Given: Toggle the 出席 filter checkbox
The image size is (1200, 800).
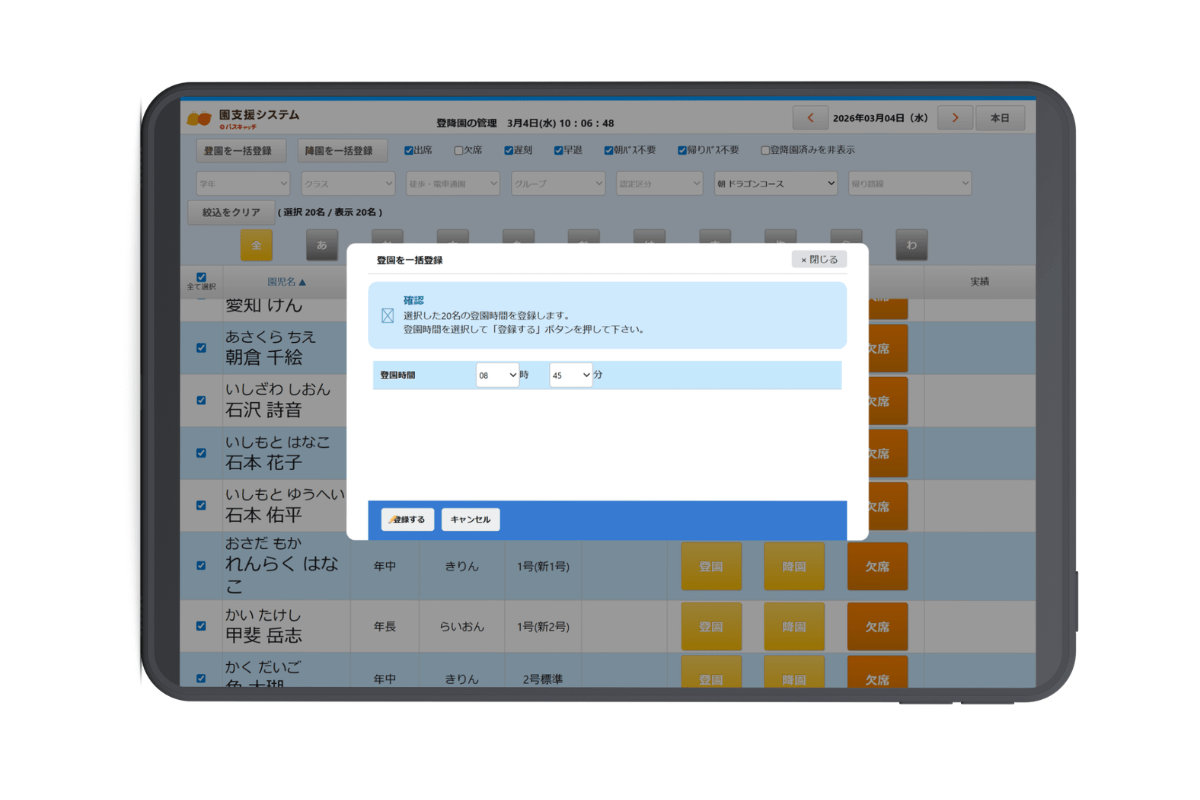Looking at the screenshot, I should click(x=409, y=151).
